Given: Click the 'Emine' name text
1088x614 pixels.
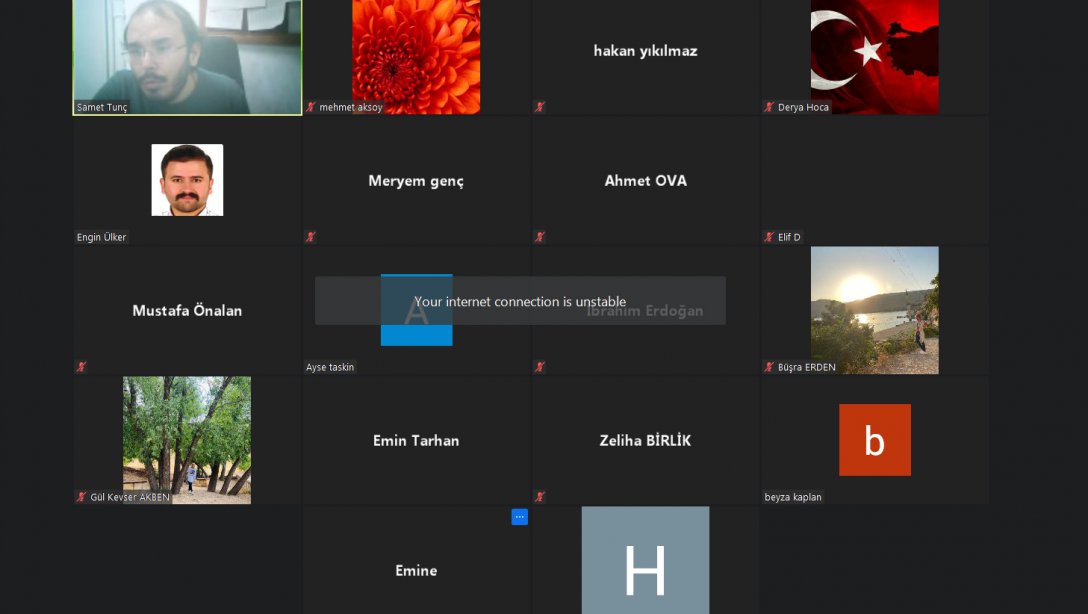Looking at the screenshot, I should [416, 570].
